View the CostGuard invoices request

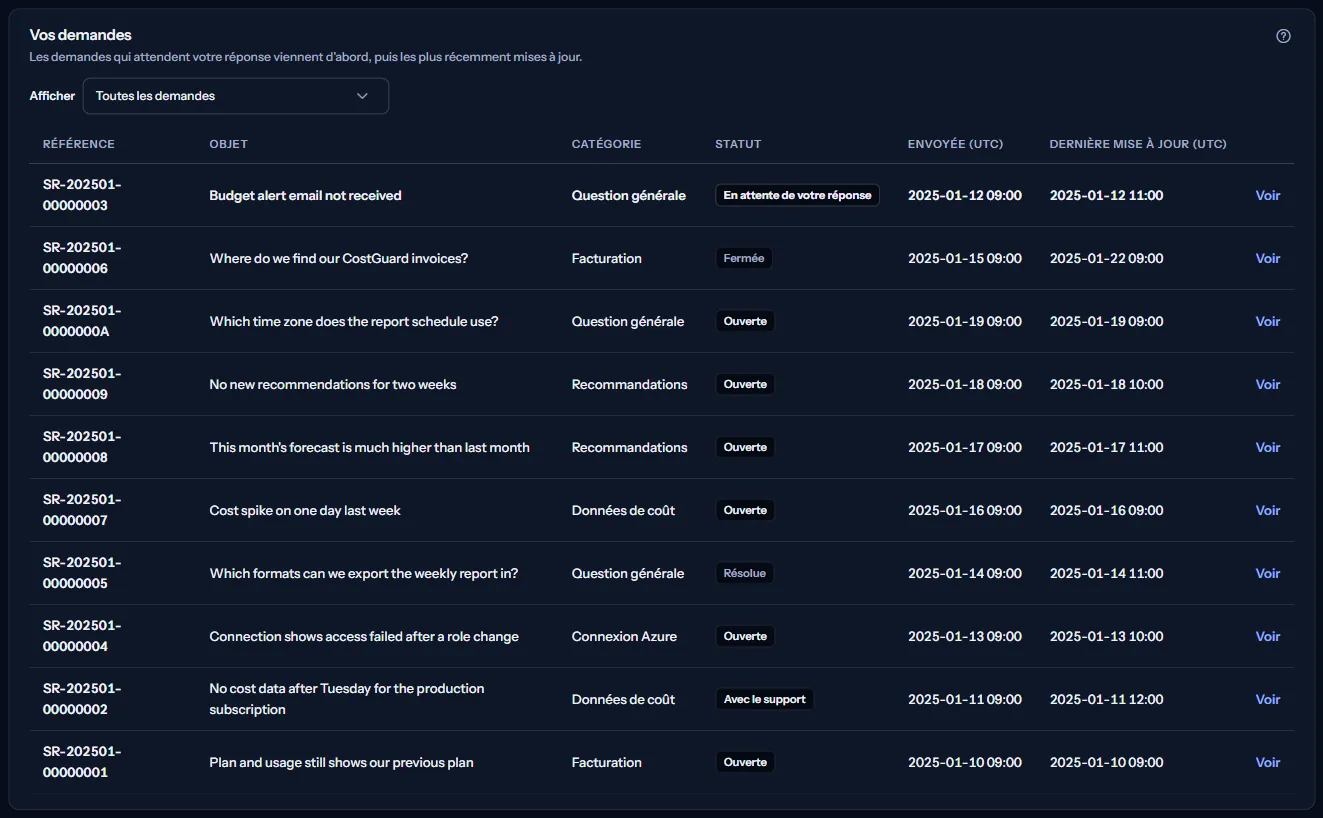1267,259
